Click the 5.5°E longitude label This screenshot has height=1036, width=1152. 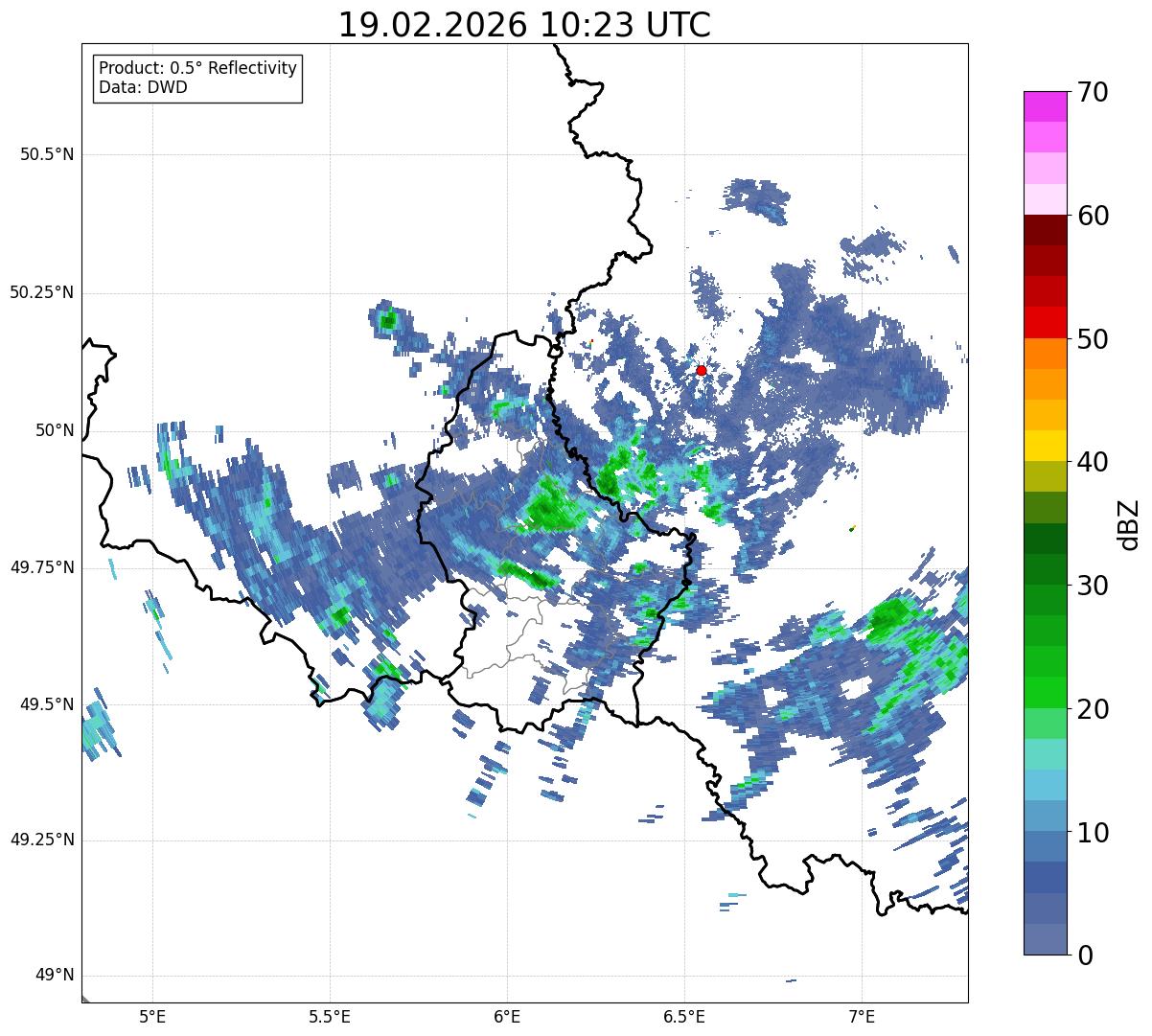[330, 1016]
